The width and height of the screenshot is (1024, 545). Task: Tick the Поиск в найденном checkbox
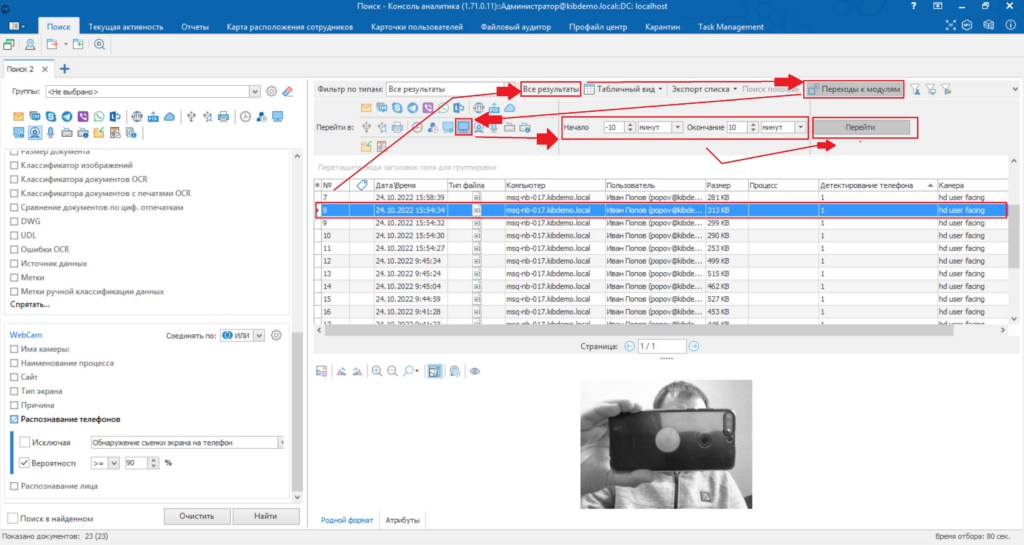pyautogui.click(x=13, y=518)
